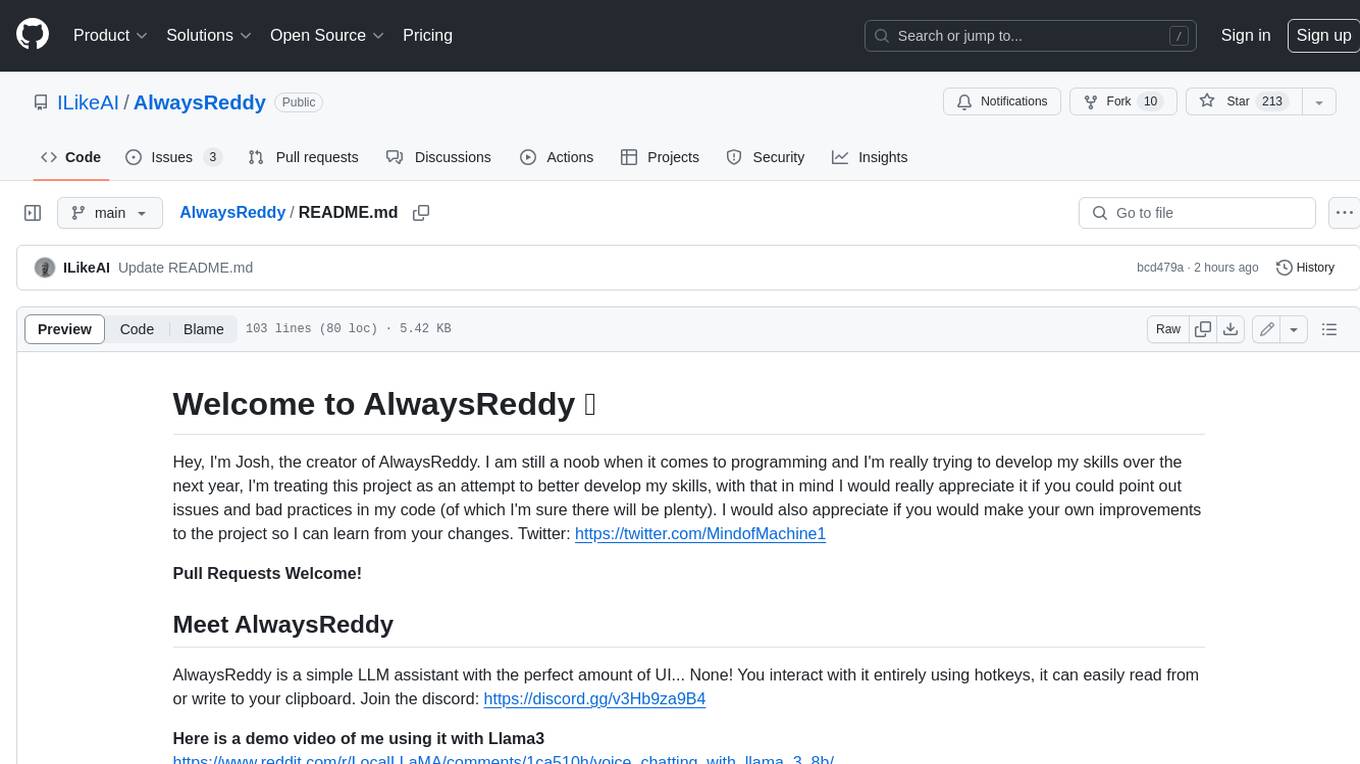
Task: Switch to the Issues tab
Action: tap(173, 157)
